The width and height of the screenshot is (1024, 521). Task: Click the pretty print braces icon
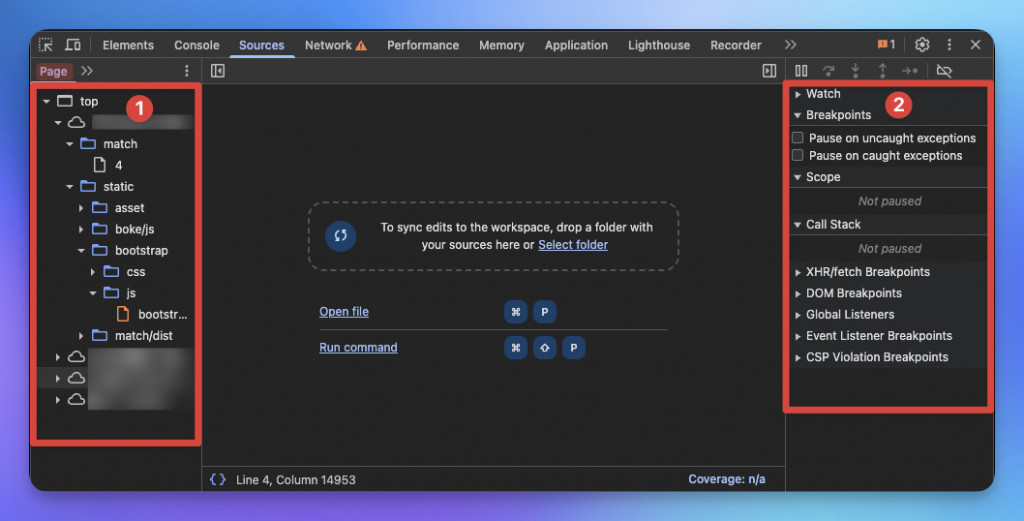217,479
